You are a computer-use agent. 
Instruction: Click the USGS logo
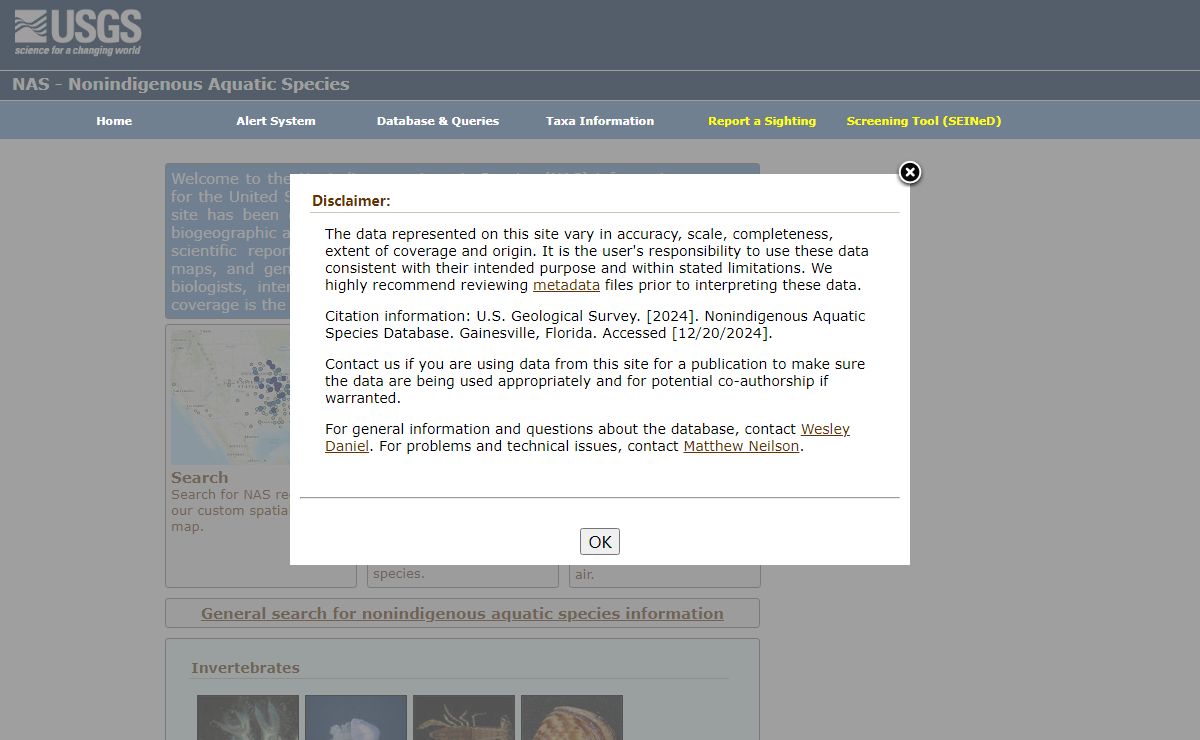point(78,33)
